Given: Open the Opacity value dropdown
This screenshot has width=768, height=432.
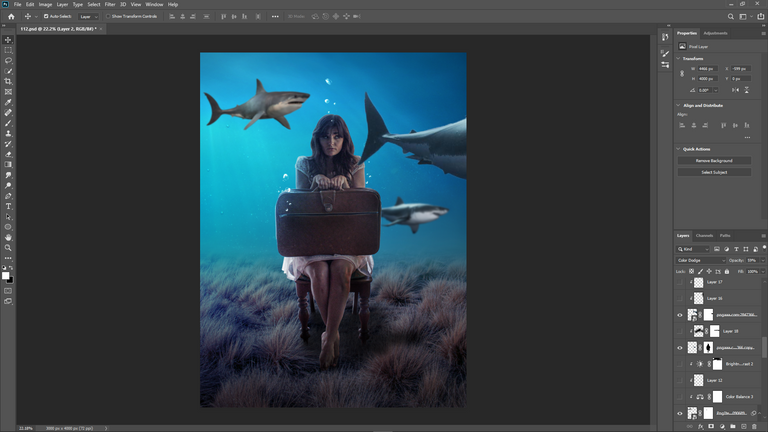Looking at the screenshot, I should (763, 261).
